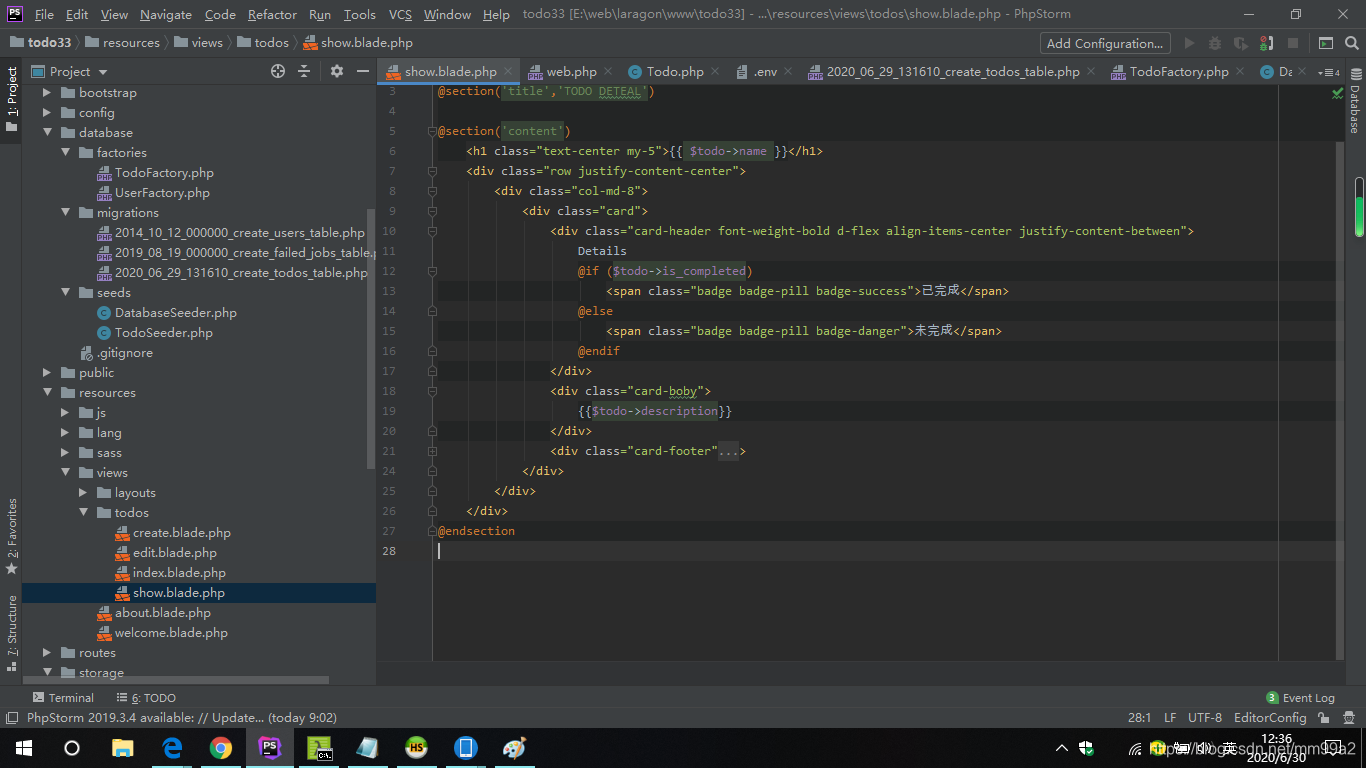This screenshot has width=1366, height=768.
Task: Open the Navigate menu
Action: [x=166, y=14]
